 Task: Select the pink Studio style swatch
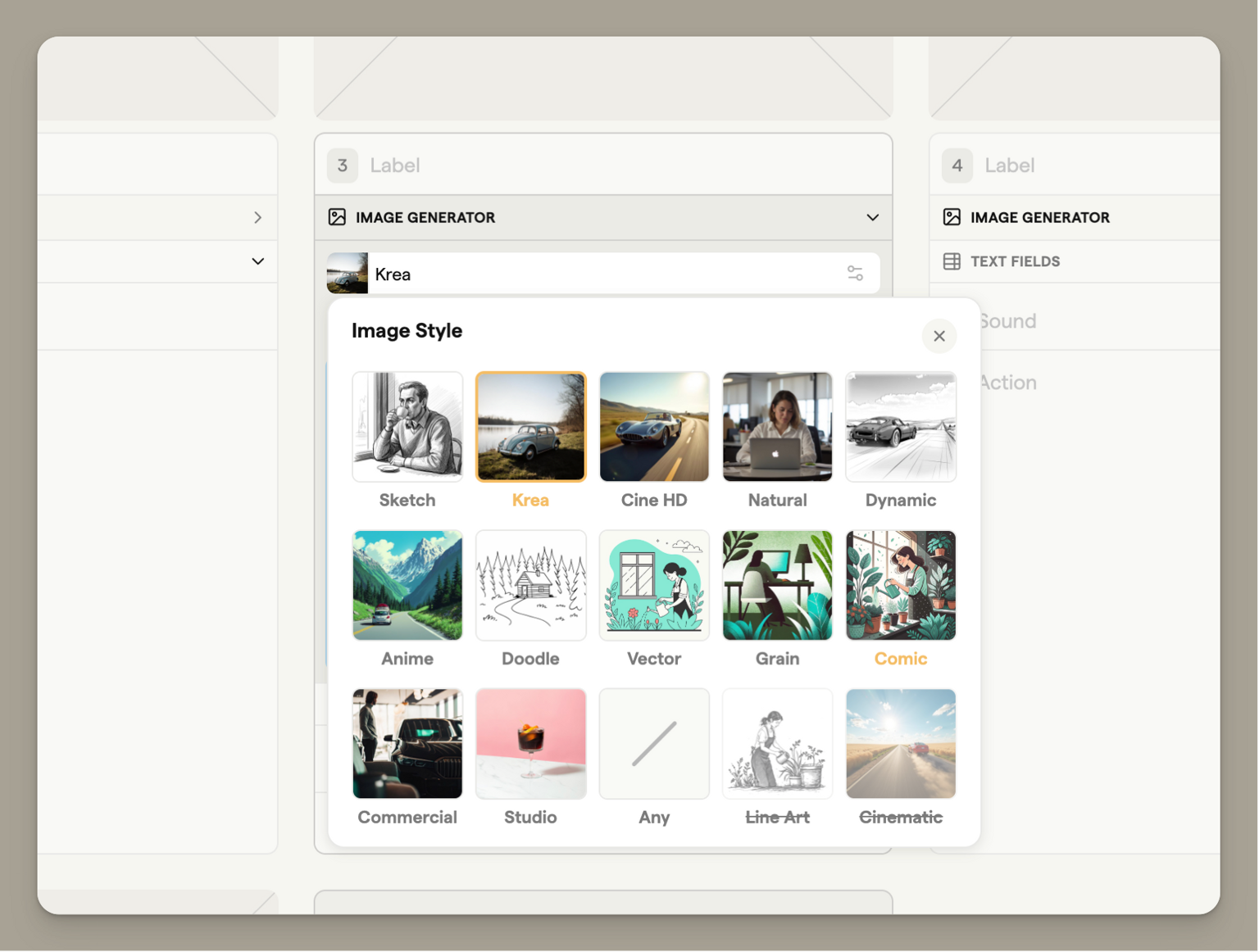[530, 743]
